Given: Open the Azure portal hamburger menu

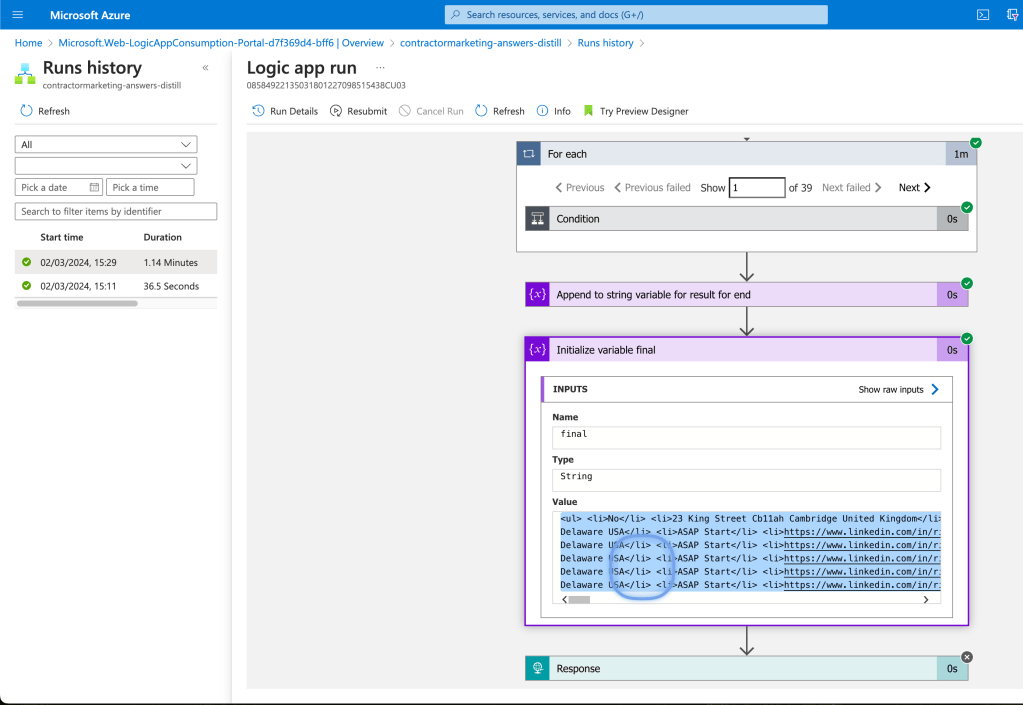Looking at the screenshot, I should coord(18,14).
